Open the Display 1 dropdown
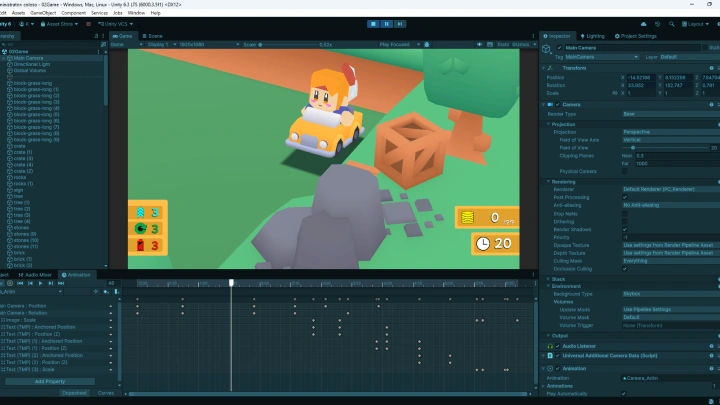720x405 pixels. pos(162,45)
